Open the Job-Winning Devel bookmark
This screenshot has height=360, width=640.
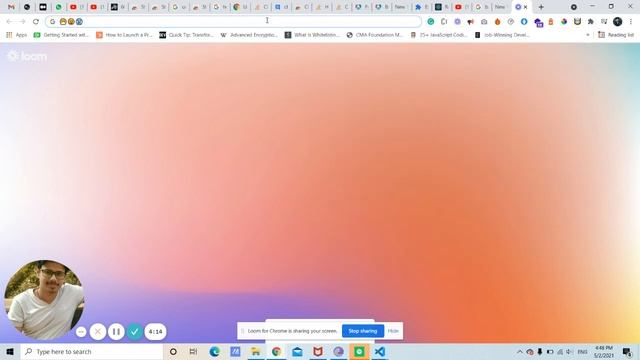502,35
